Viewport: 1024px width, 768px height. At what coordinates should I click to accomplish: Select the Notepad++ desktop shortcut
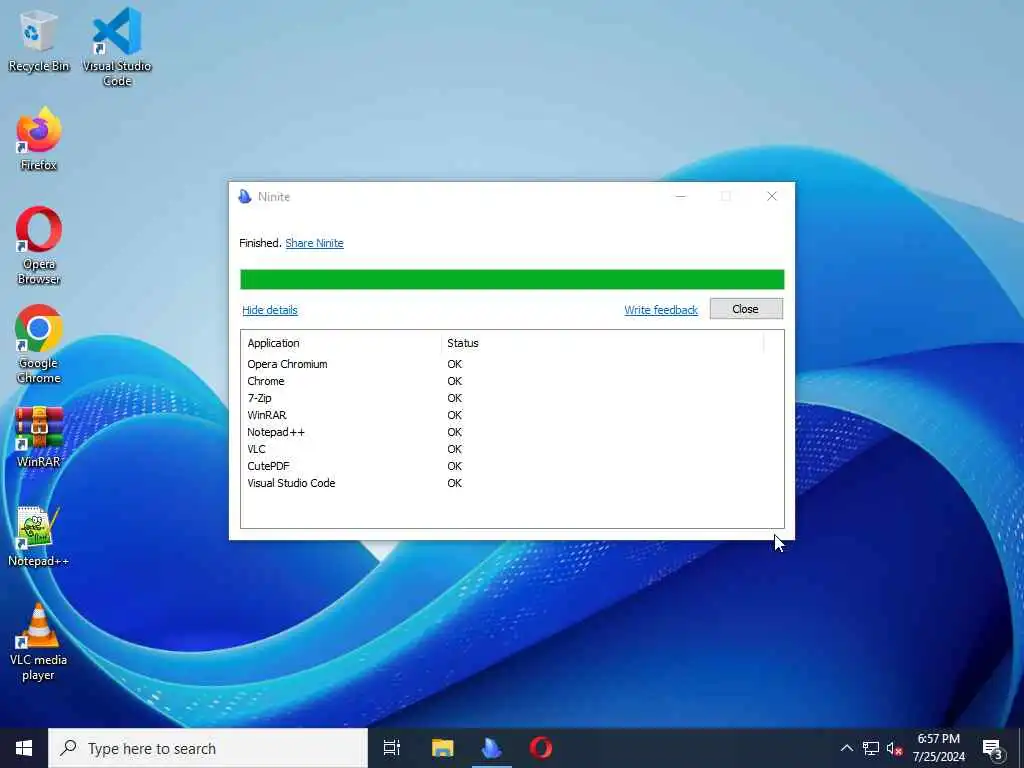coord(39,537)
